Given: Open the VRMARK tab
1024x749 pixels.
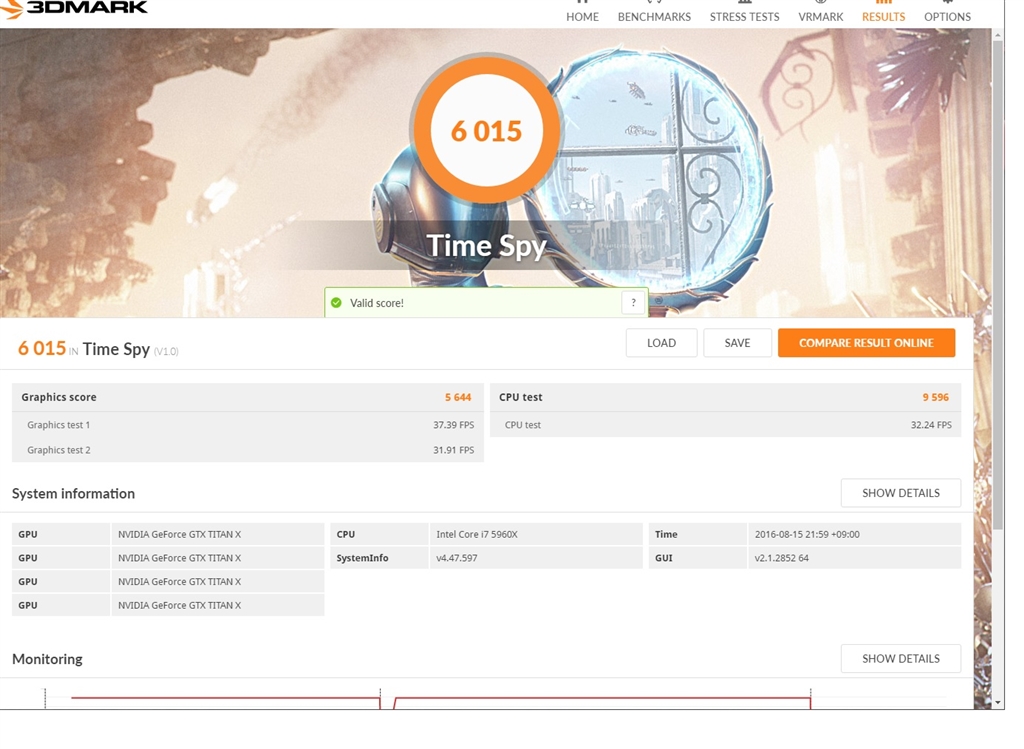Looking at the screenshot, I should coord(820,16).
